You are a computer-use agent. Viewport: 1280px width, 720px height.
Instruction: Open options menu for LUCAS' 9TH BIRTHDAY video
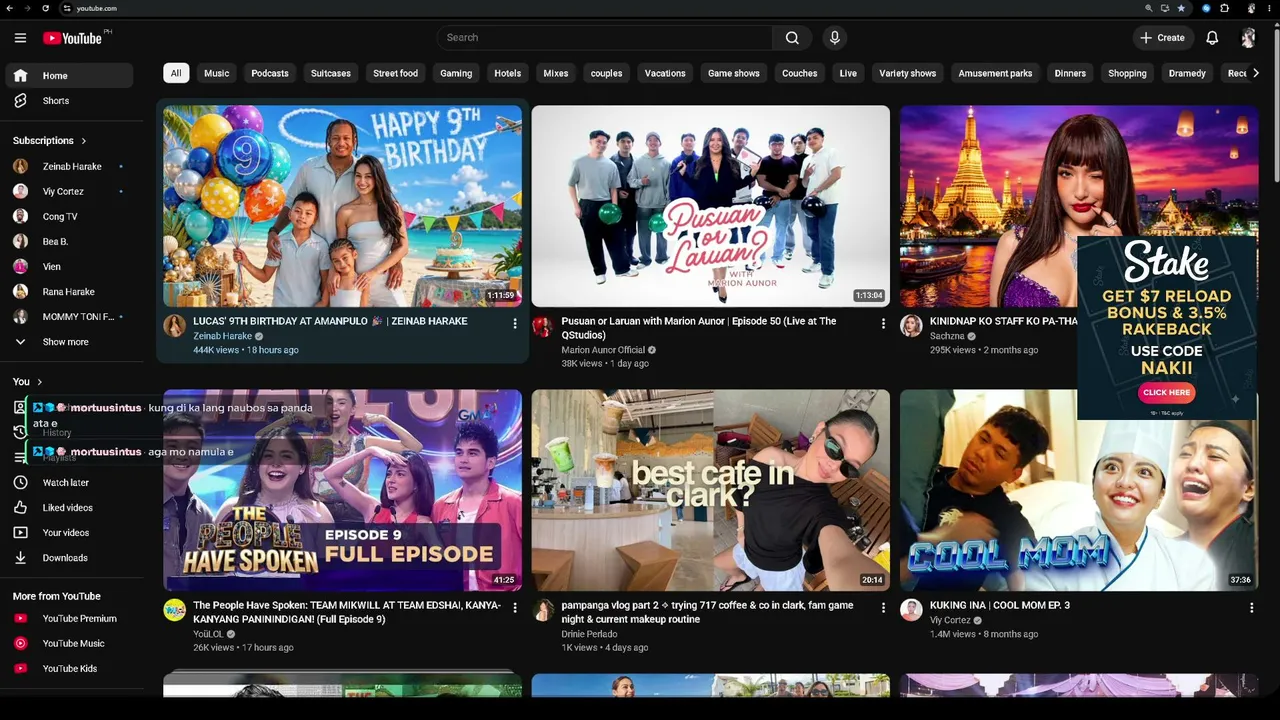pyautogui.click(x=515, y=324)
